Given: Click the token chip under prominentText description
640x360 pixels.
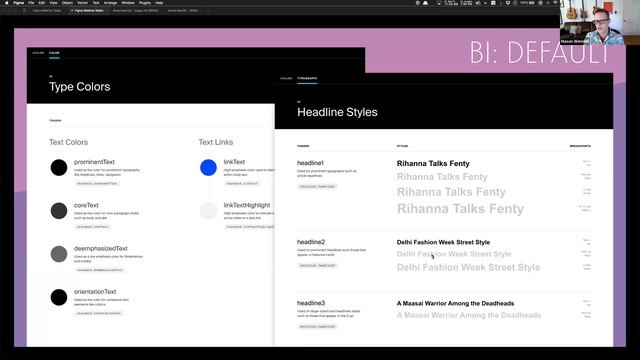Looking at the screenshot, I should (x=97, y=184).
